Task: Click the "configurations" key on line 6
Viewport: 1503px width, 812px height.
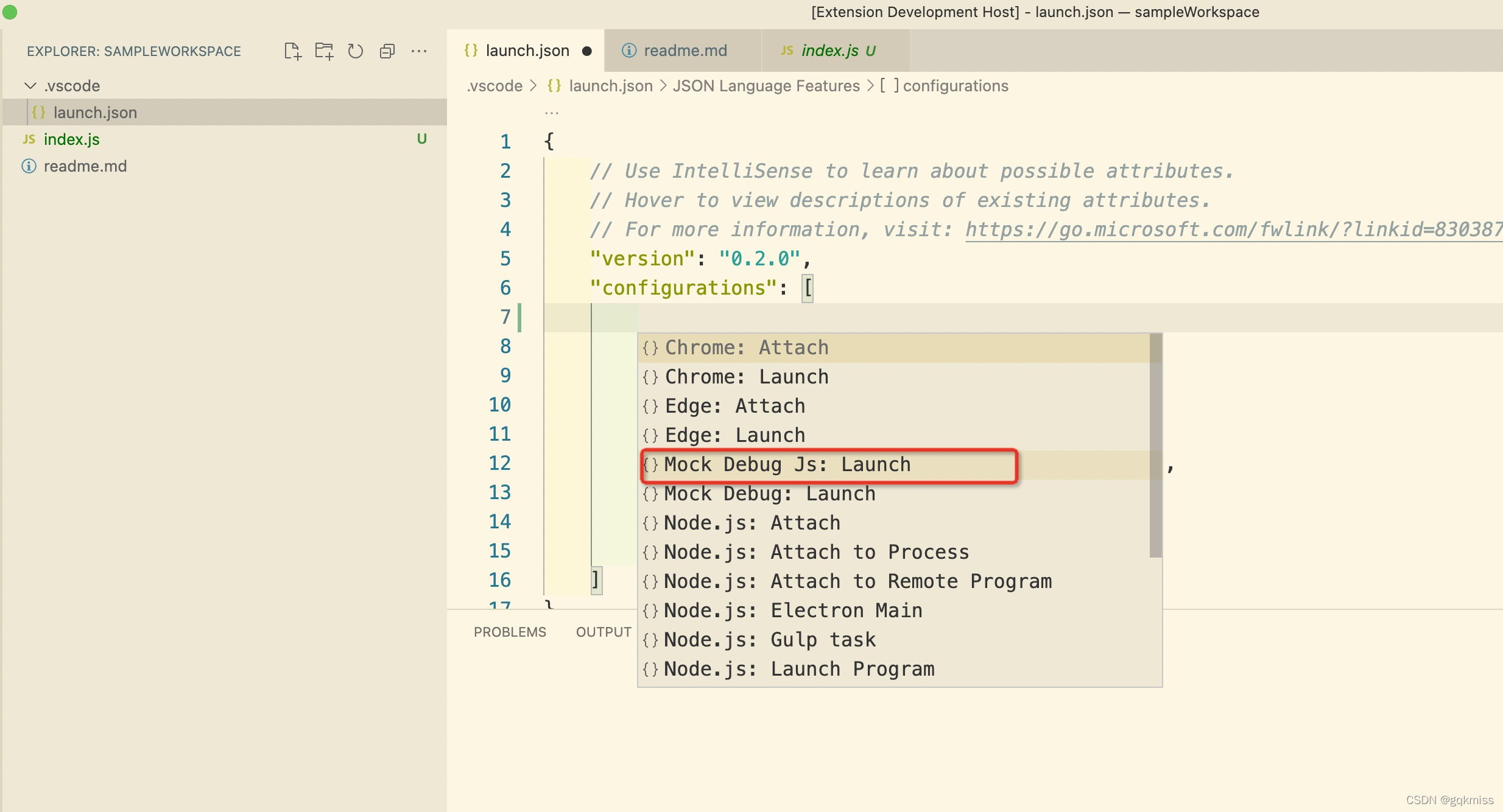Action: click(x=683, y=288)
